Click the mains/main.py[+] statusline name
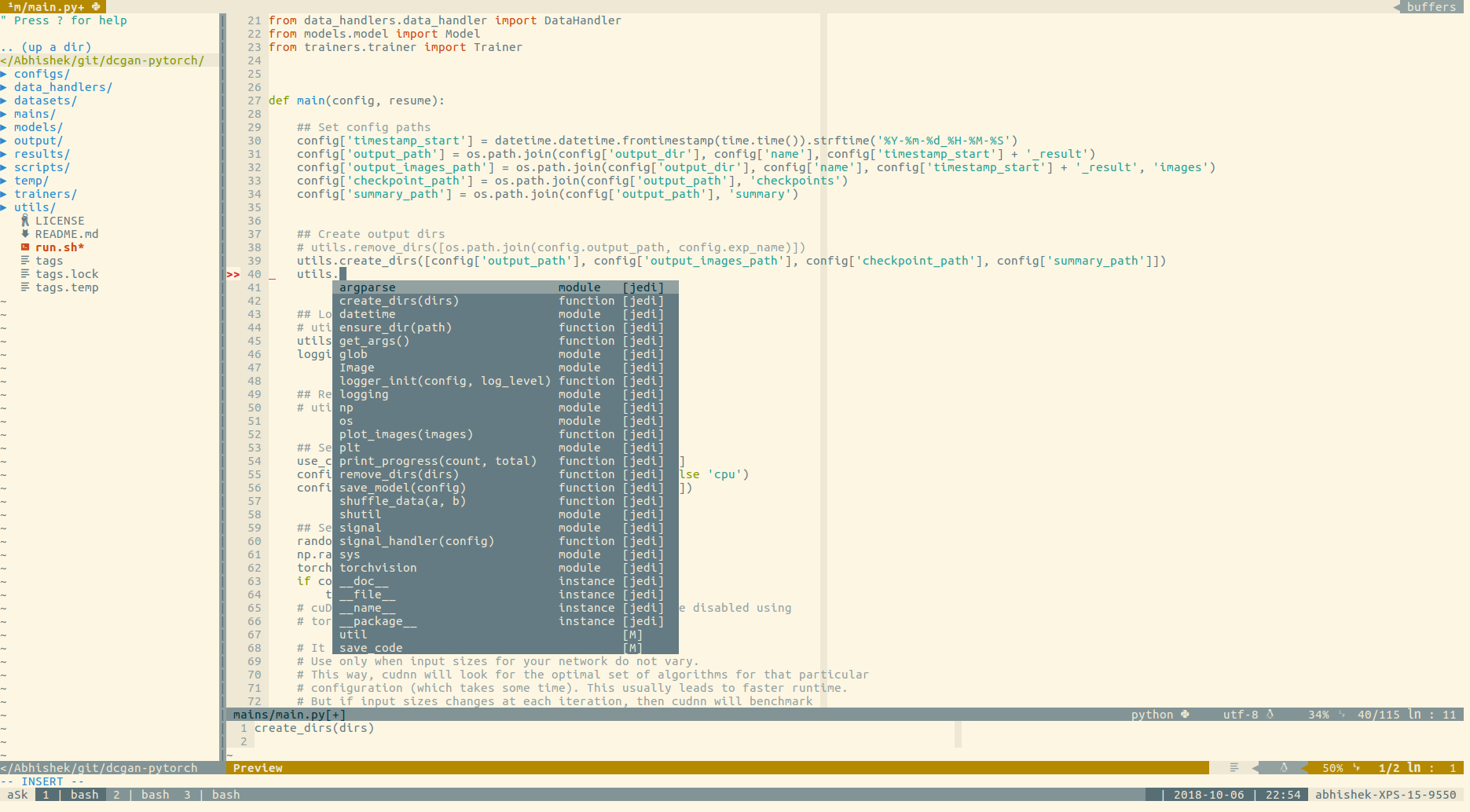Image resolution: width=1470 pixels, height=812 pixels. coord(289,715)
